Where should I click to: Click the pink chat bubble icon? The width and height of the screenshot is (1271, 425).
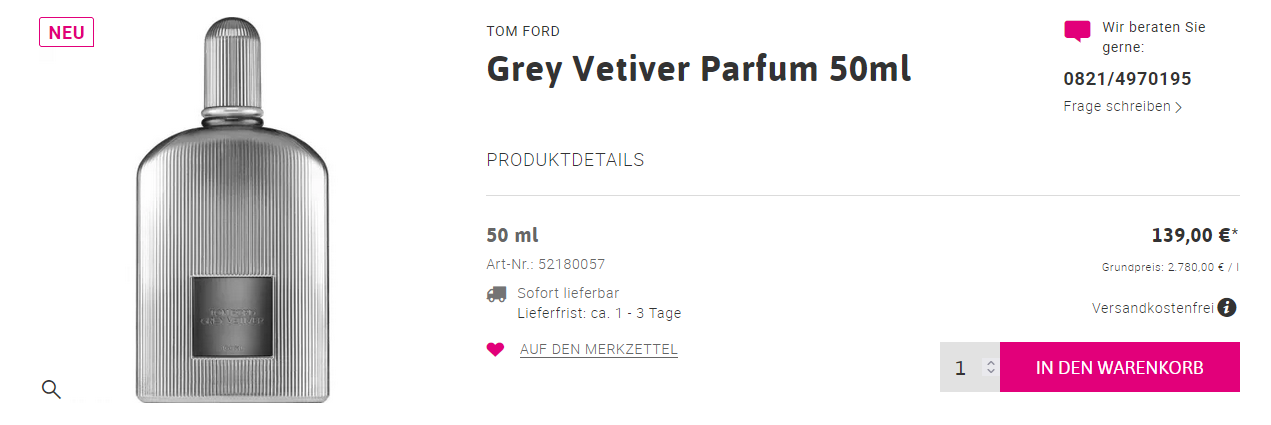[1077, 30]
